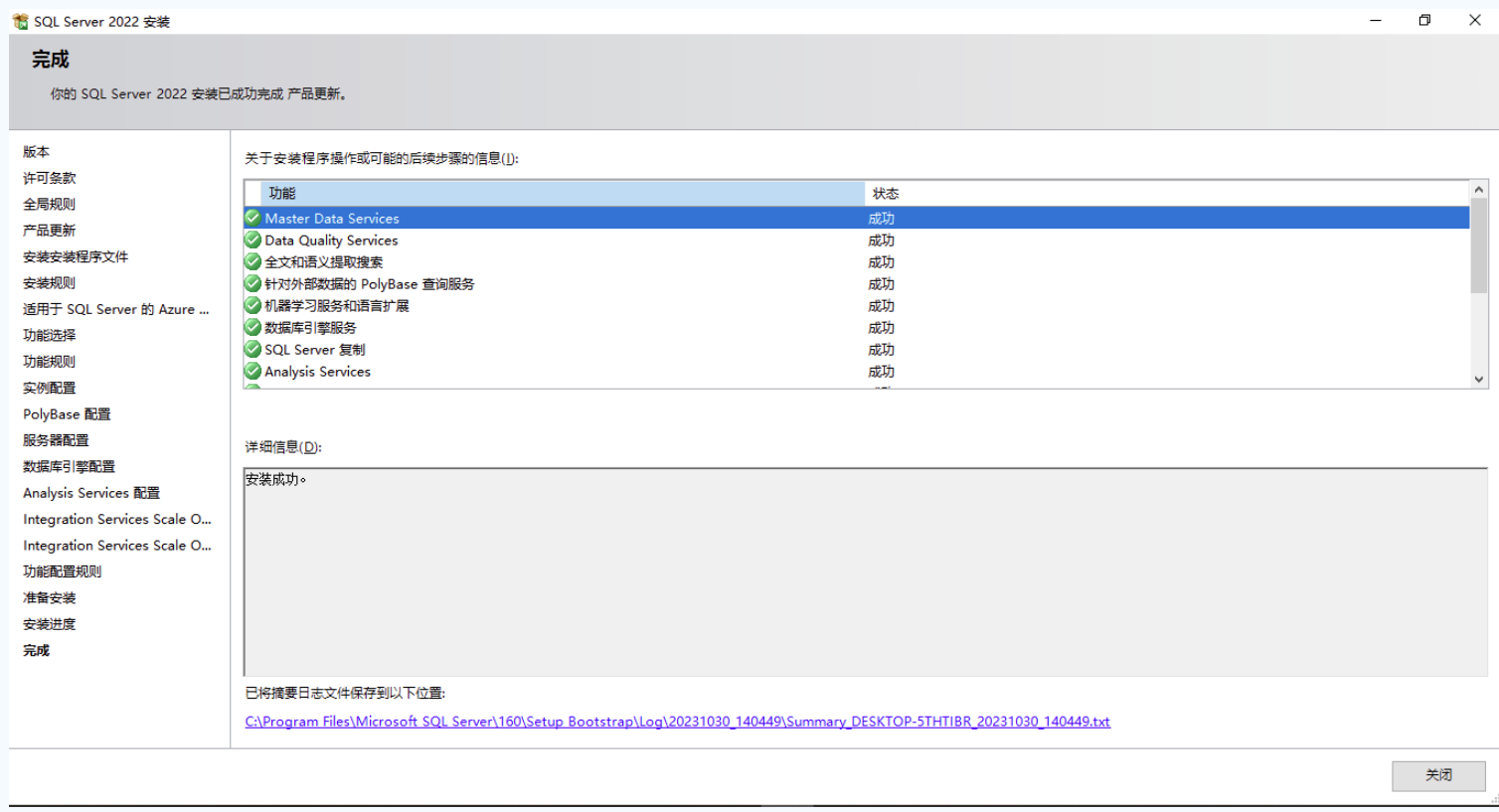Click the 功能 column header
Viewport: 1499px width, 812px height.
(563, 193)
